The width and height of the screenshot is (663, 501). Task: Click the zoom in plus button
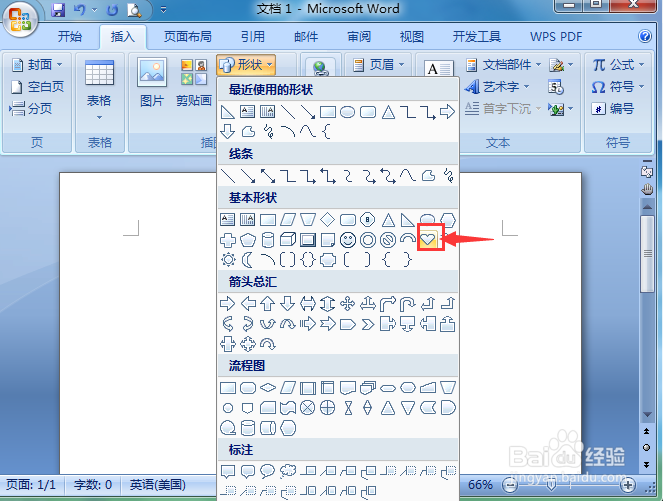click(x=628, y=485)
